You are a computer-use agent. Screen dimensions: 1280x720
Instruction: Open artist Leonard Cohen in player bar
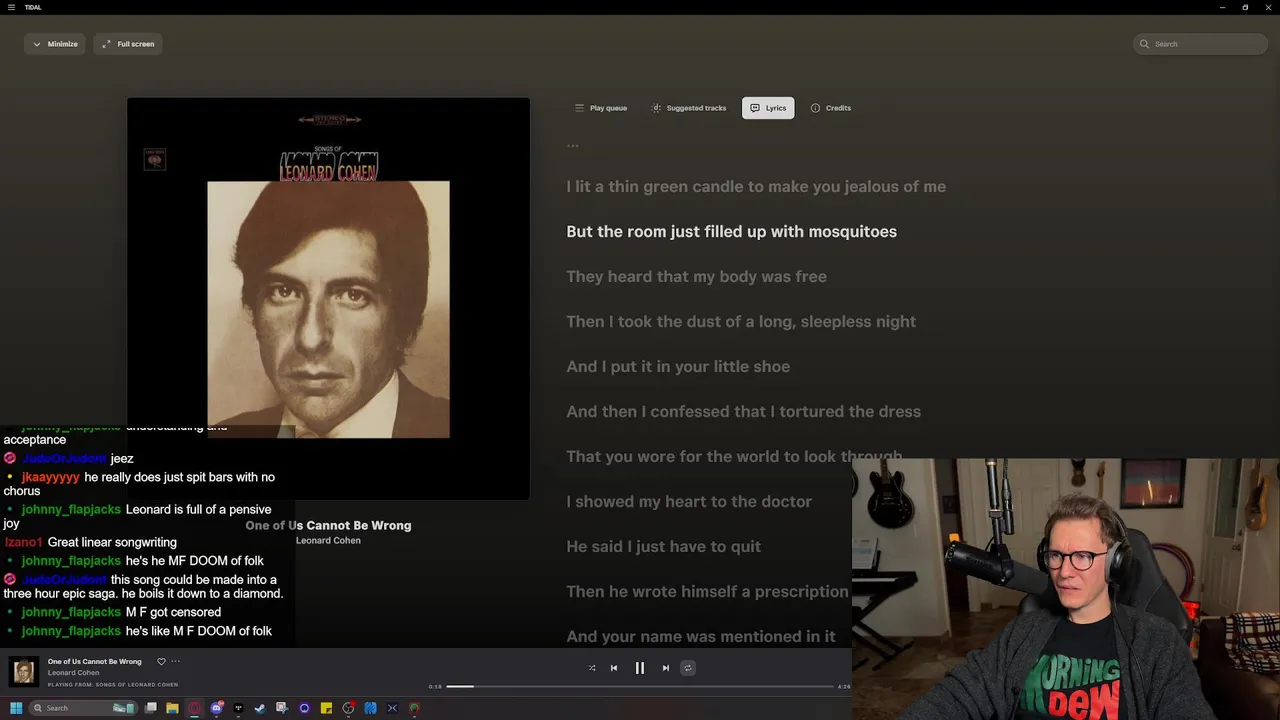tap(73, 673)
